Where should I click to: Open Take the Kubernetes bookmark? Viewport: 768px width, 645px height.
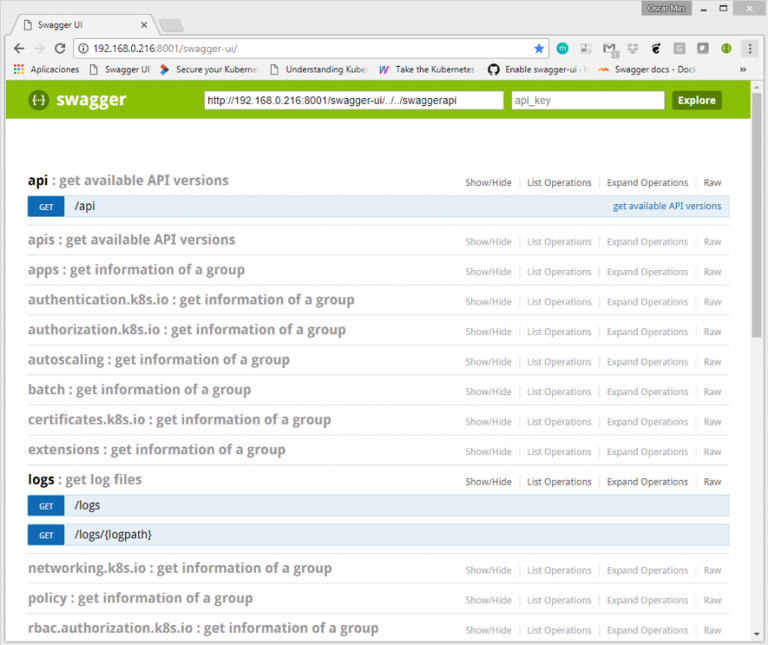(427, 70)
